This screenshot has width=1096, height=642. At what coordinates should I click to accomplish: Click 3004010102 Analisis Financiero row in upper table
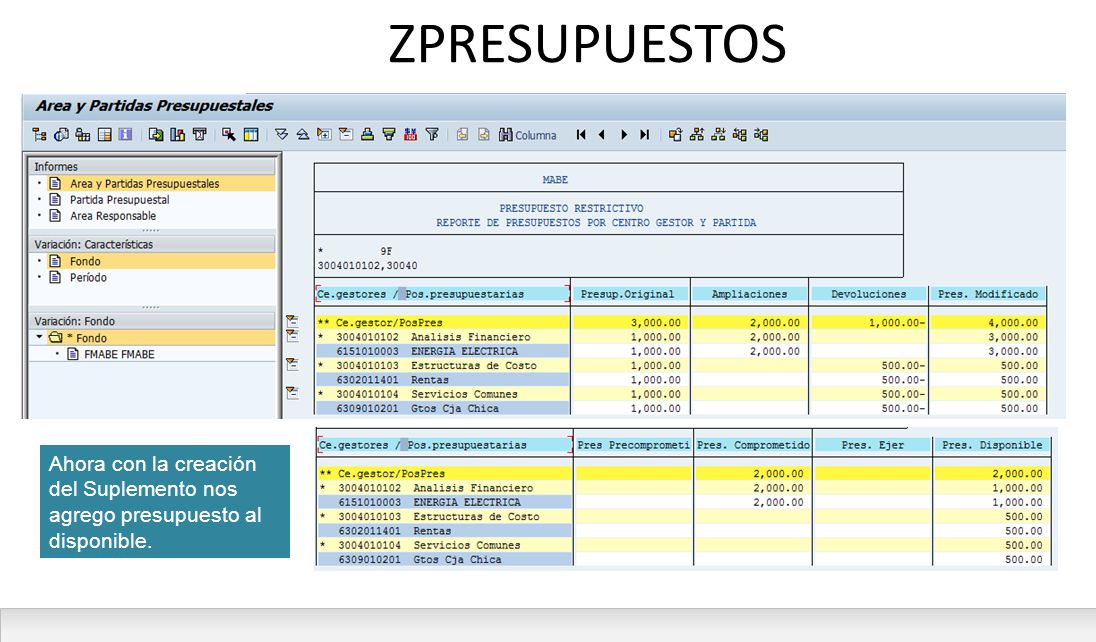[442, 337]
